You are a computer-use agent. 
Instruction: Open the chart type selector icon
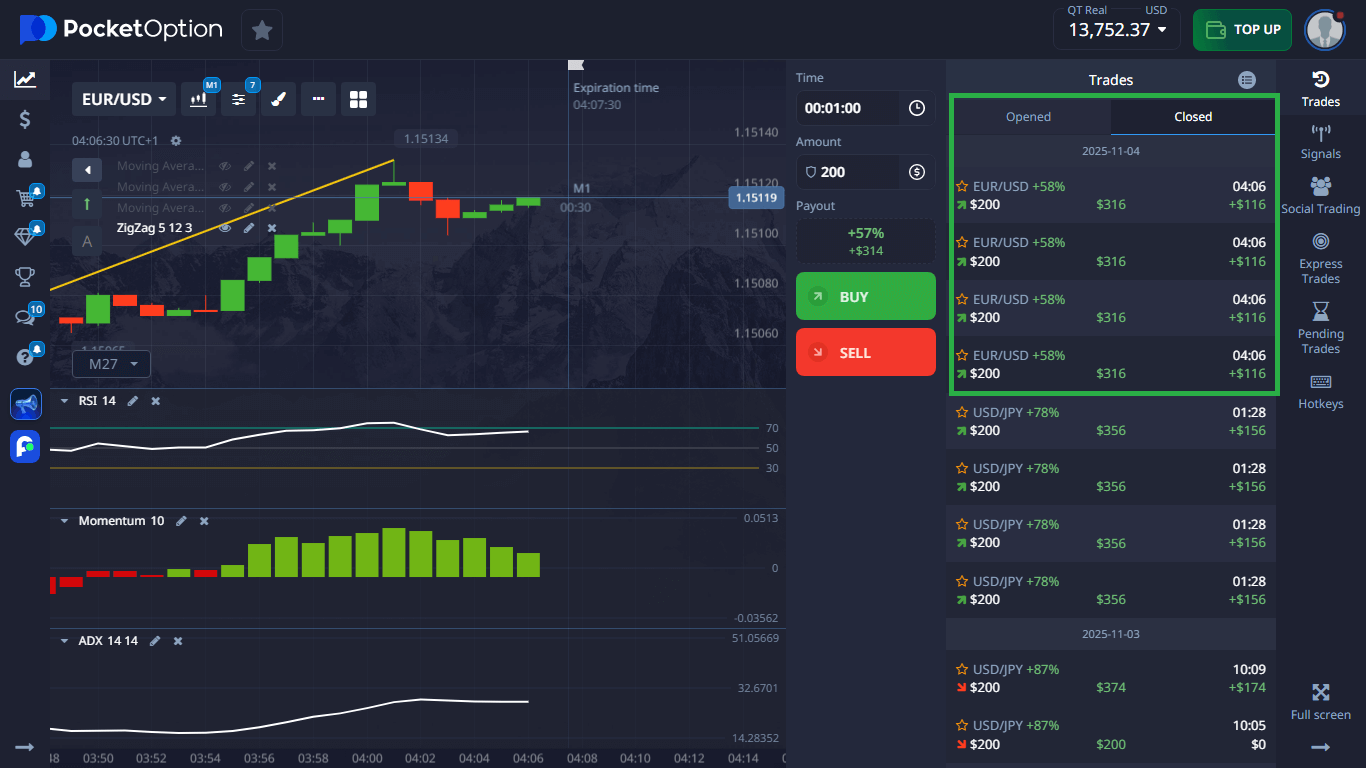click(x=198, y=98)
